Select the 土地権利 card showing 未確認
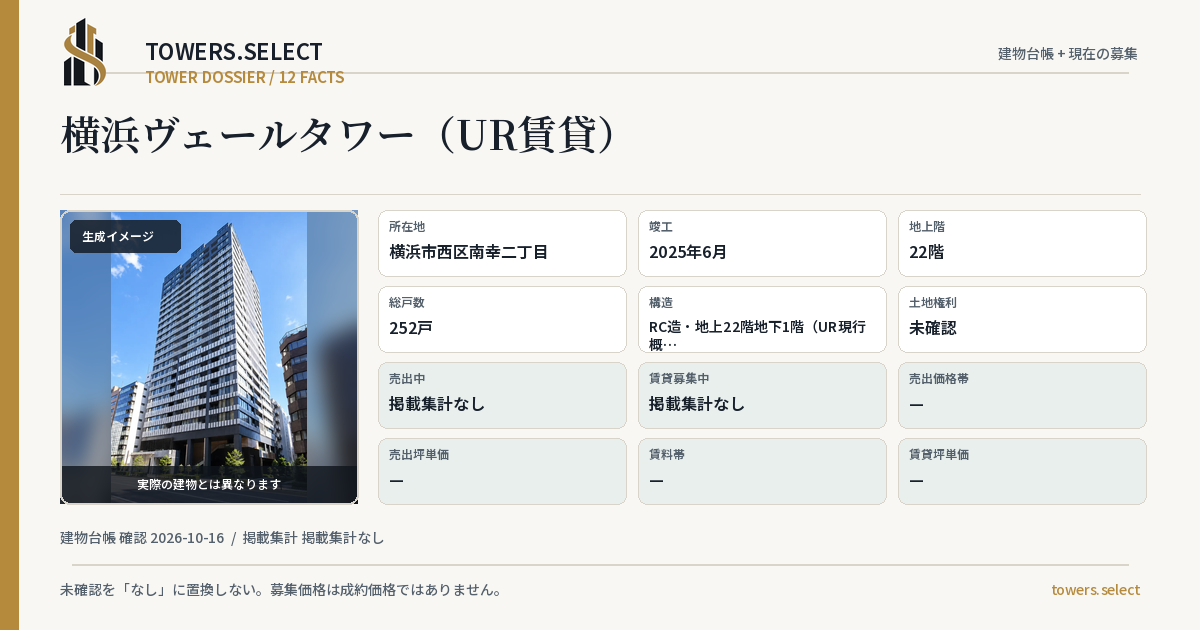 coord(1022,319)
